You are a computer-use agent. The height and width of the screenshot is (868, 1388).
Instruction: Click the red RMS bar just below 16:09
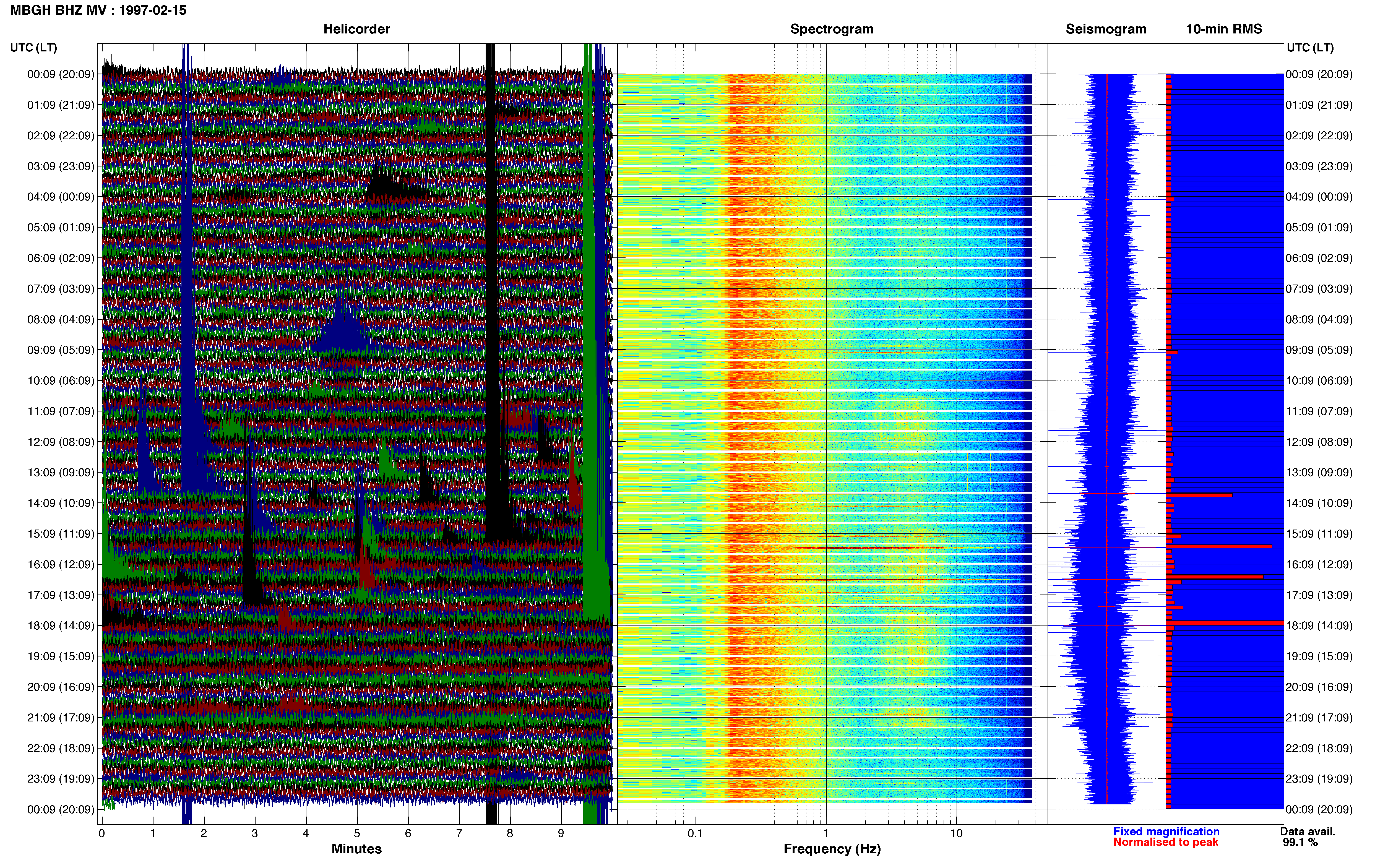[x=1215, y=577]
